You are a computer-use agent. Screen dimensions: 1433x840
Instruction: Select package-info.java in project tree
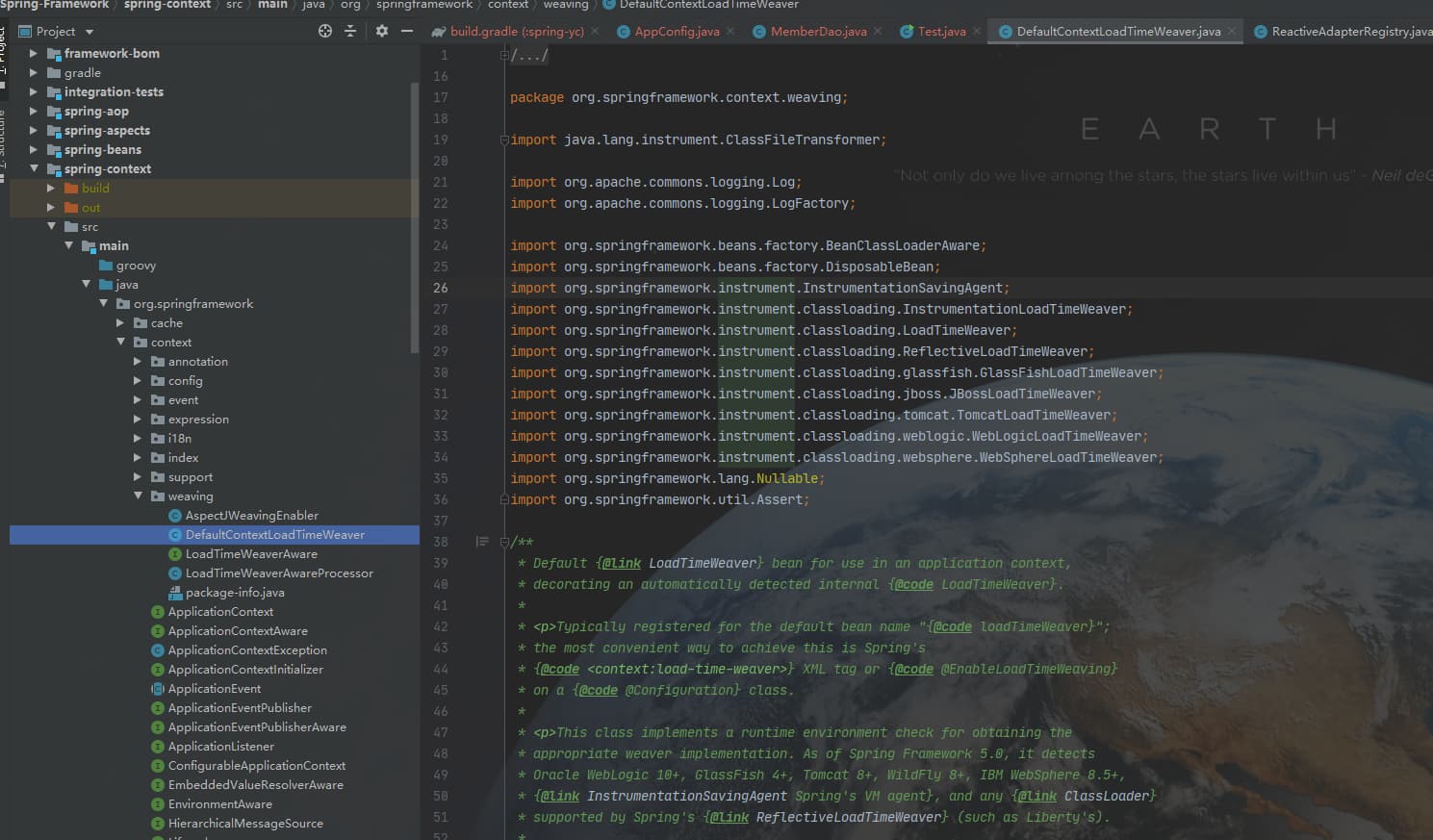tap(234, 593)
